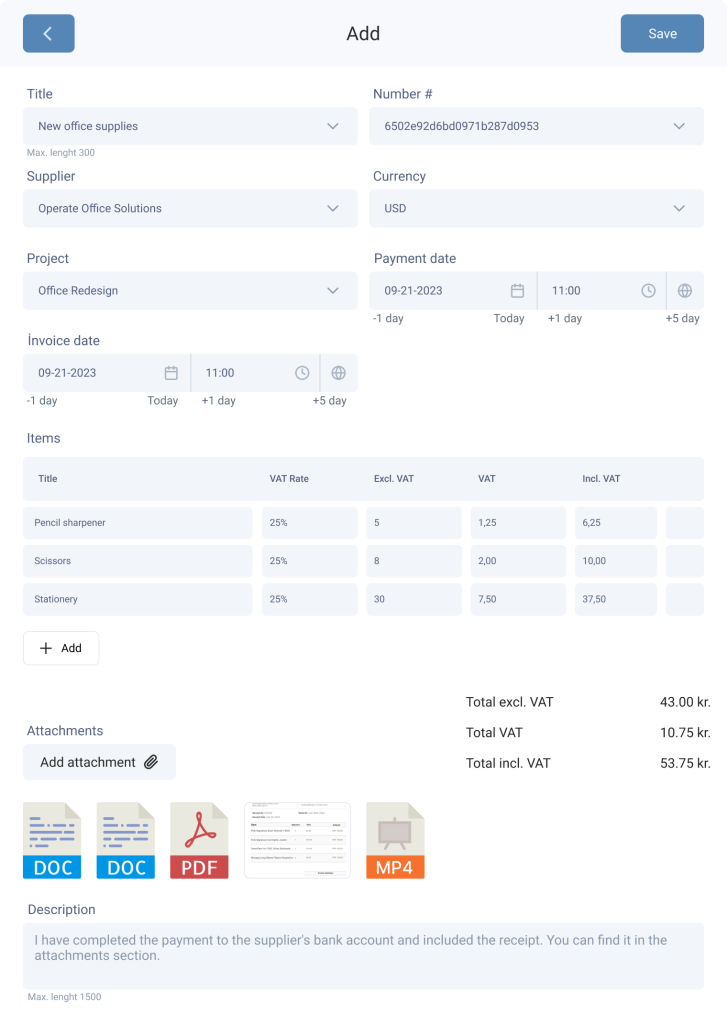Open the PDF attachment icon
Image resolution: width=727 pixels, height=1024 pixels.
coord(199,840)
